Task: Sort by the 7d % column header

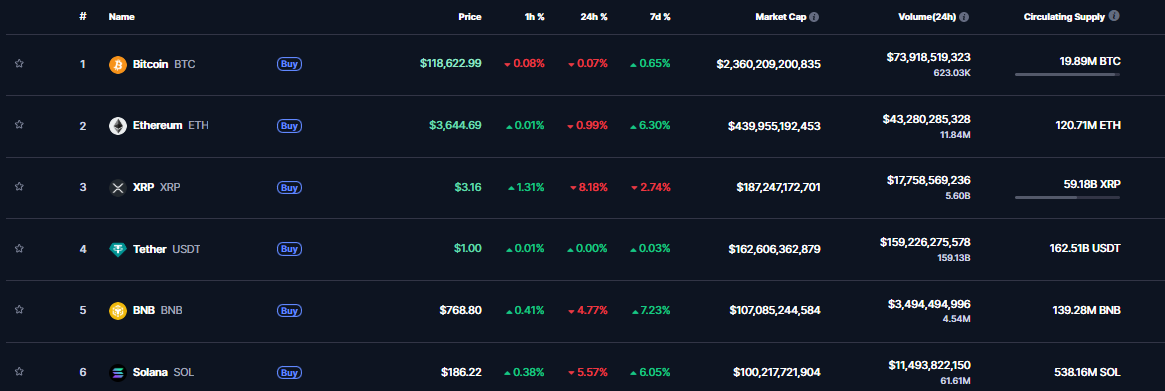Action: (659, 16)
